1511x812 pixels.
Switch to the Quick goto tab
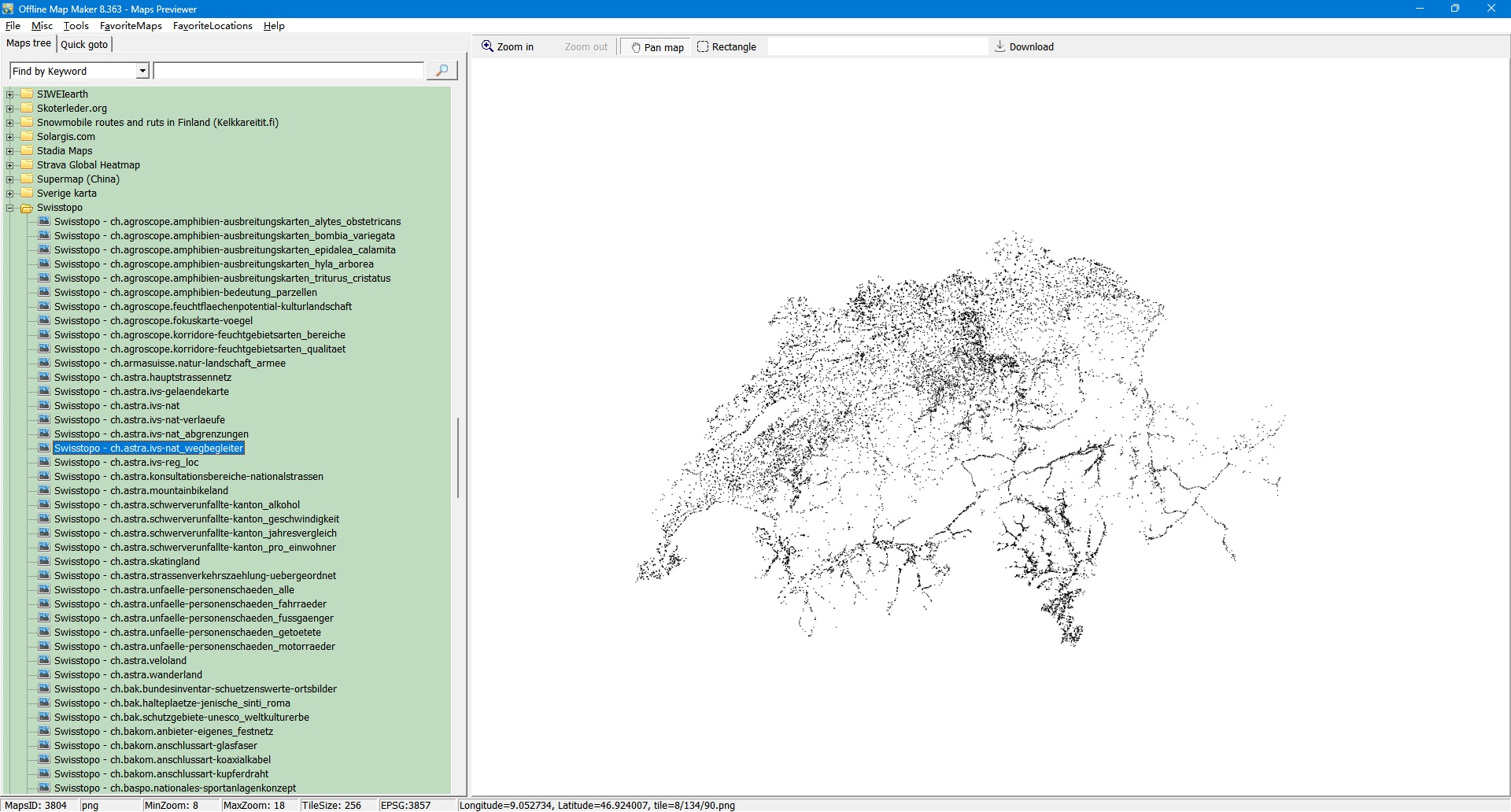pyautogui.click(x=84, y=44)
